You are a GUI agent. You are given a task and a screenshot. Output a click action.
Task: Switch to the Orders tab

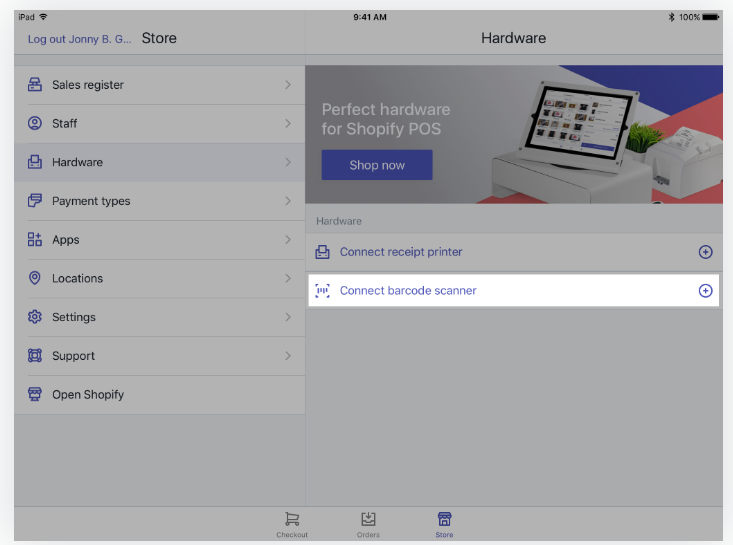tap(368, 524)
